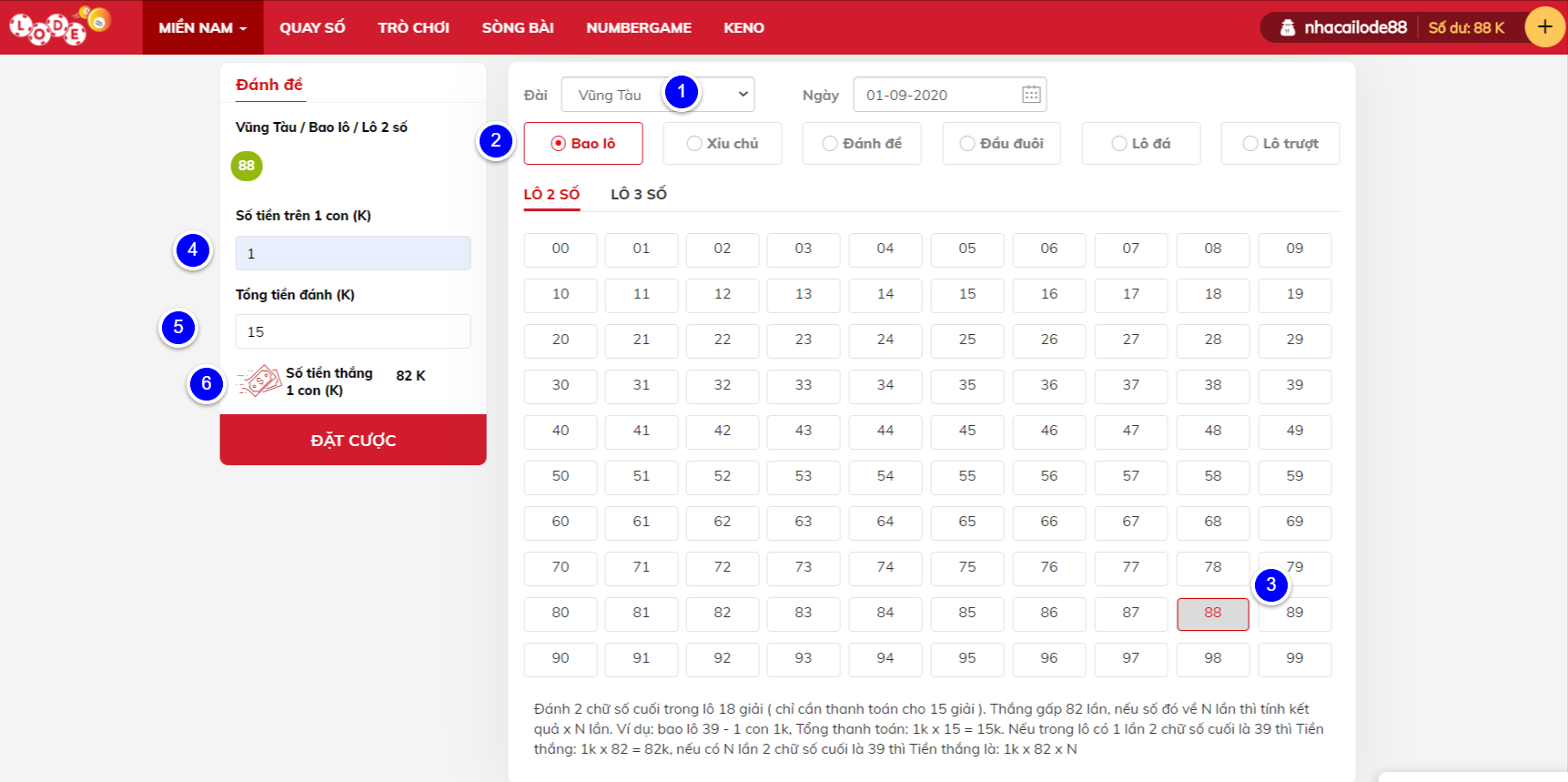
Task: Click the nhacailode88 username
Action: [x=1355, y=27]
